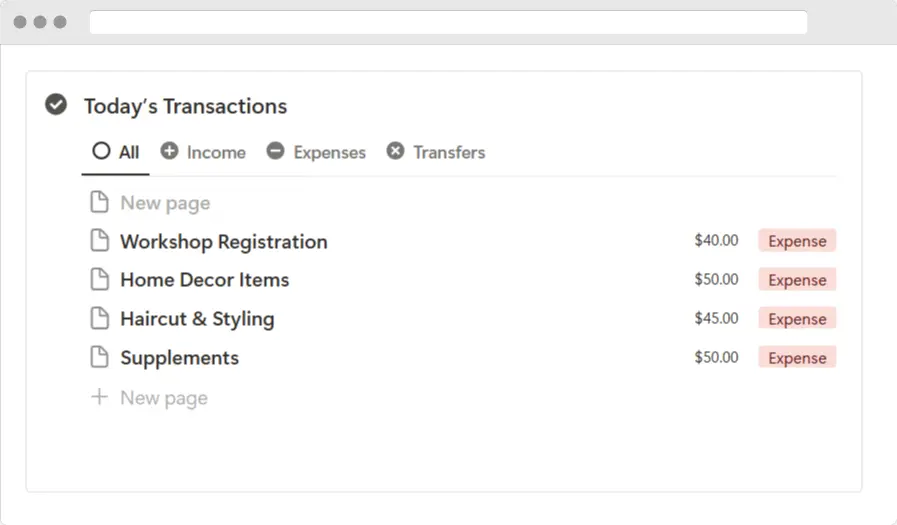Image resolution: width=897 pixels, height=525 pixels.
Task: Click the x circle icon for Transfers
Action: point(395,151)
